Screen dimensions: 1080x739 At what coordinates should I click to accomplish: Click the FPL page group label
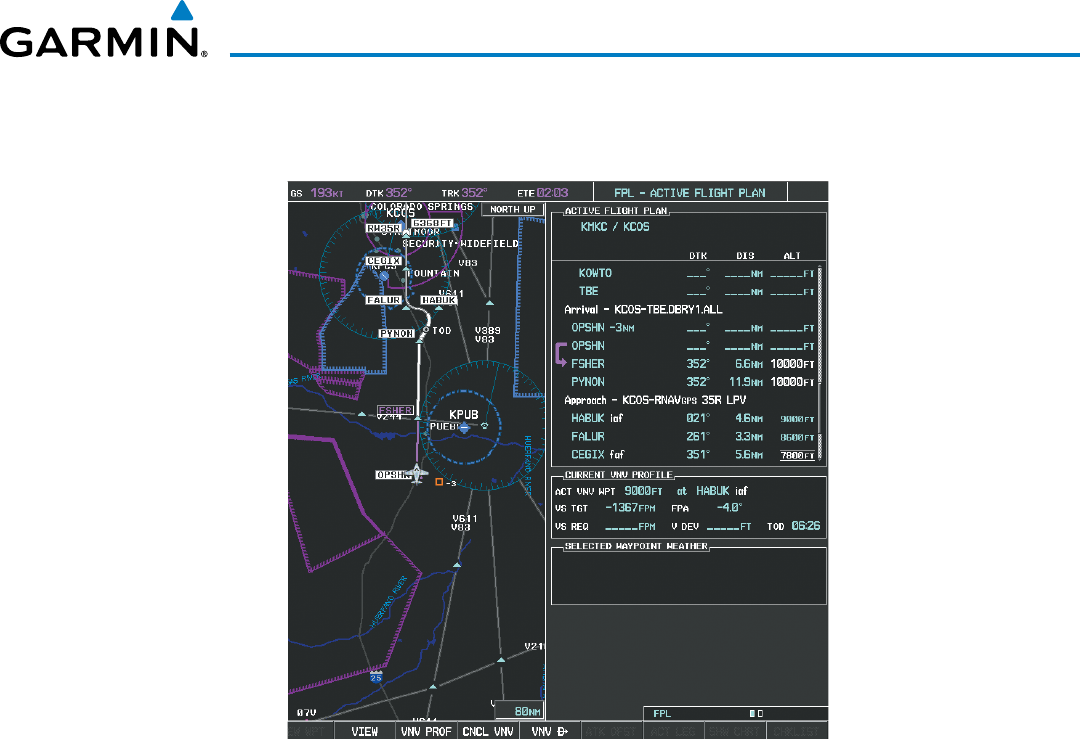662,714
